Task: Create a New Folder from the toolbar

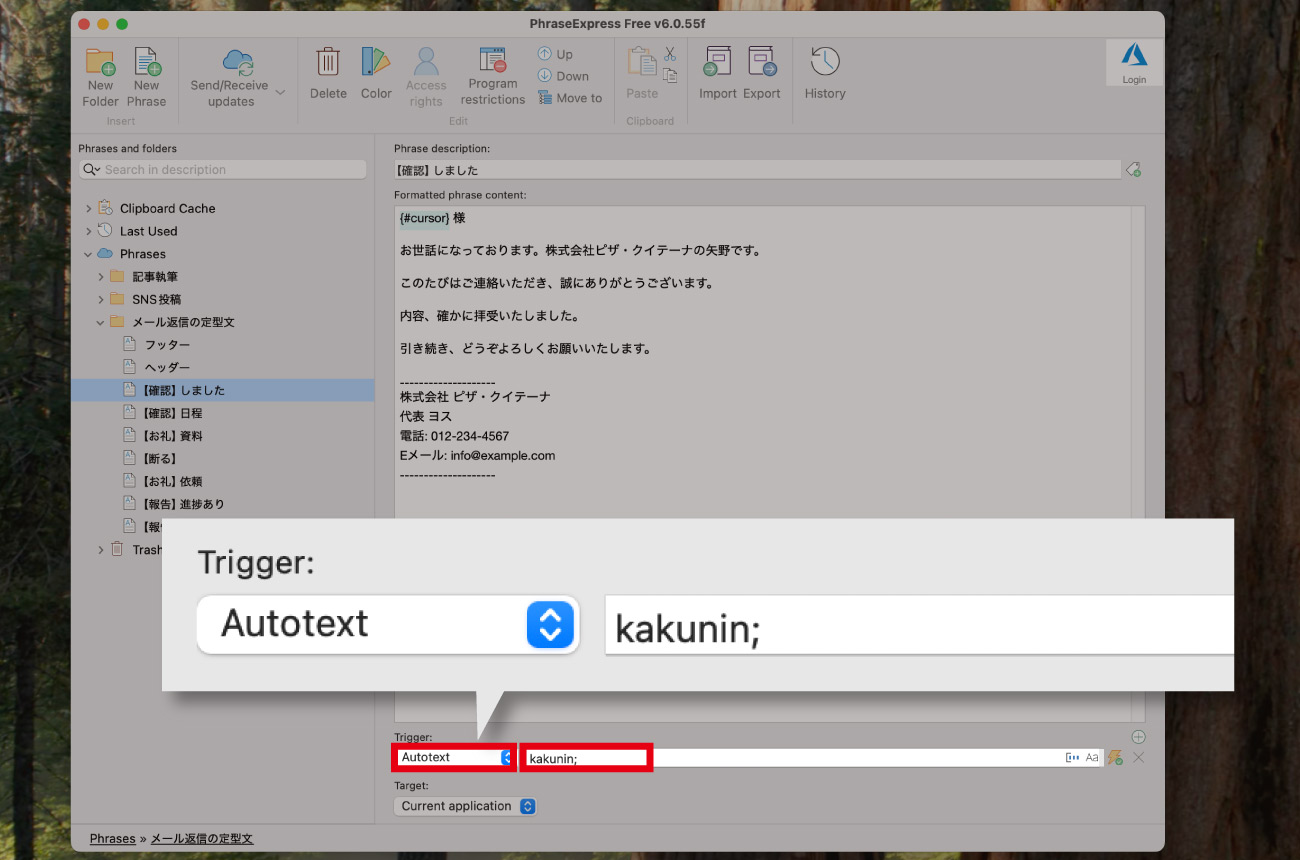Action: click(x=100, y=77)
